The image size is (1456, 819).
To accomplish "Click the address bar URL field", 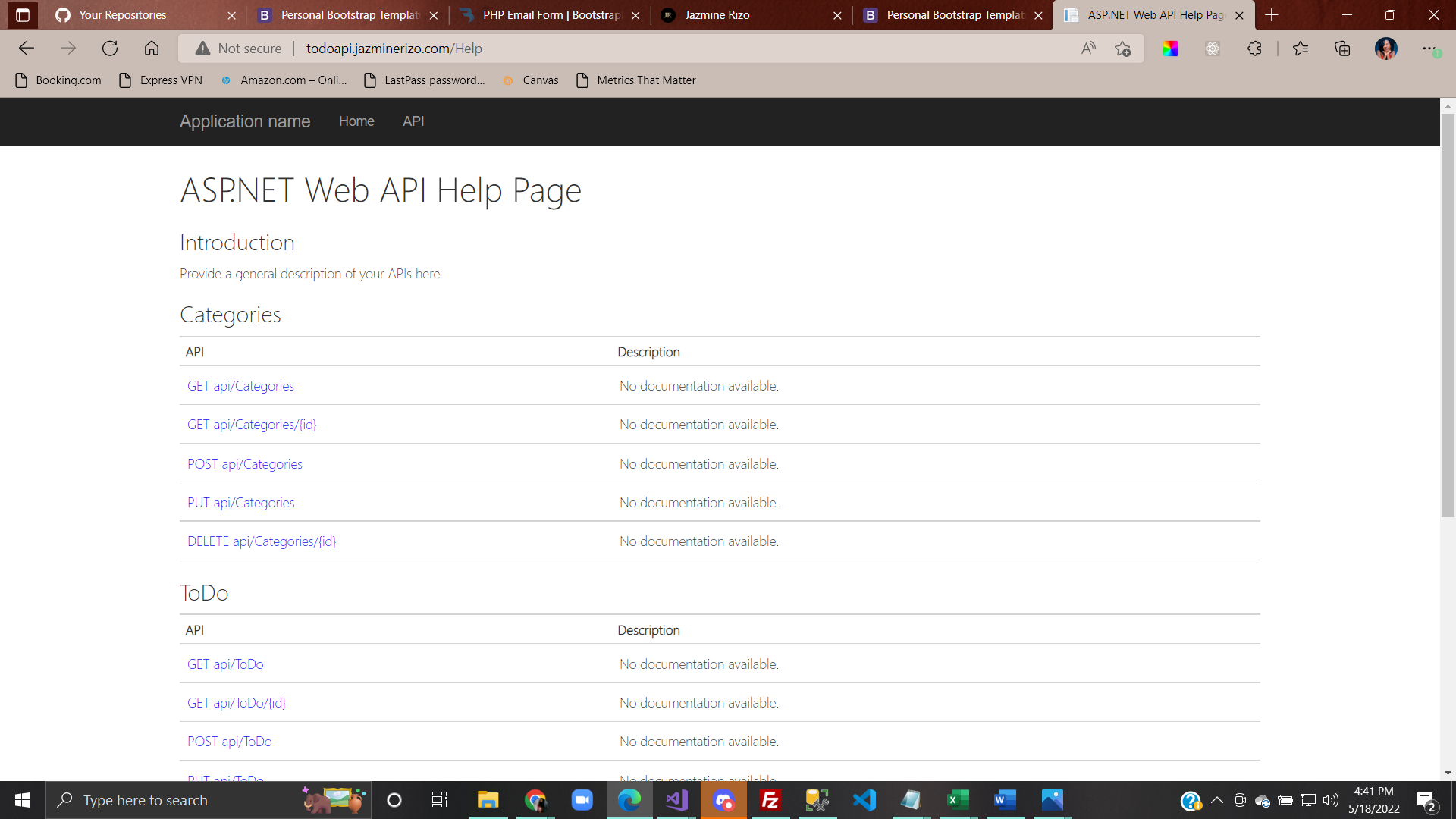I will tap(607, 49).
